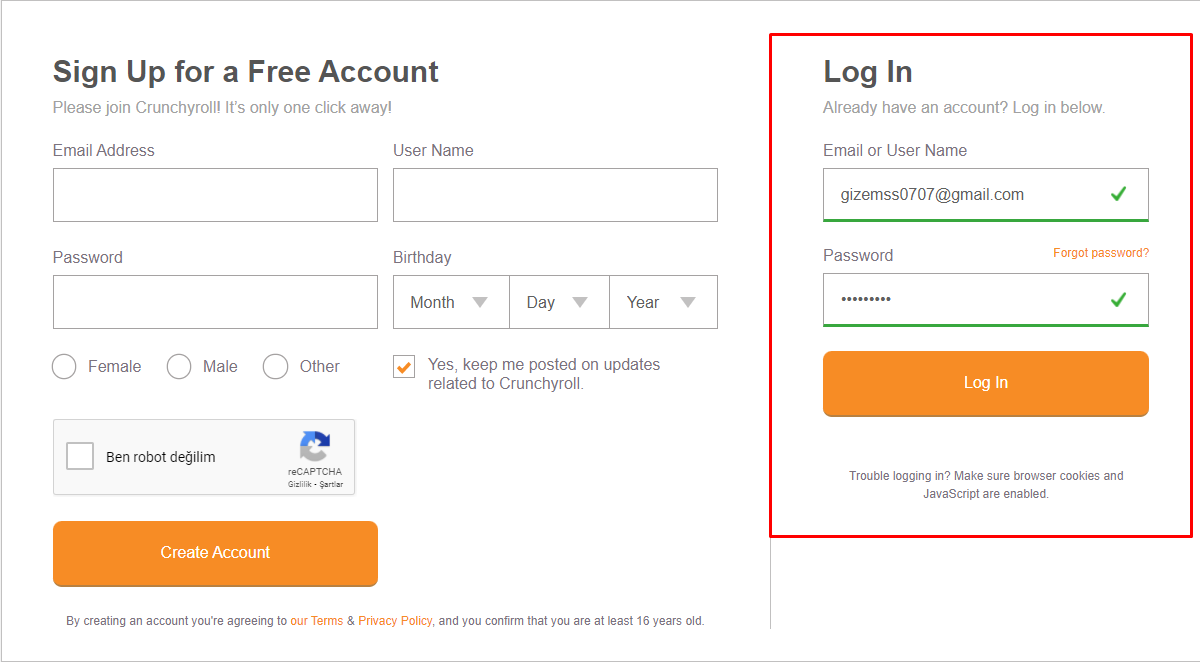Open the reCAPTCHA 'Gizlilik' privacy link

click(x=299, y=485)
